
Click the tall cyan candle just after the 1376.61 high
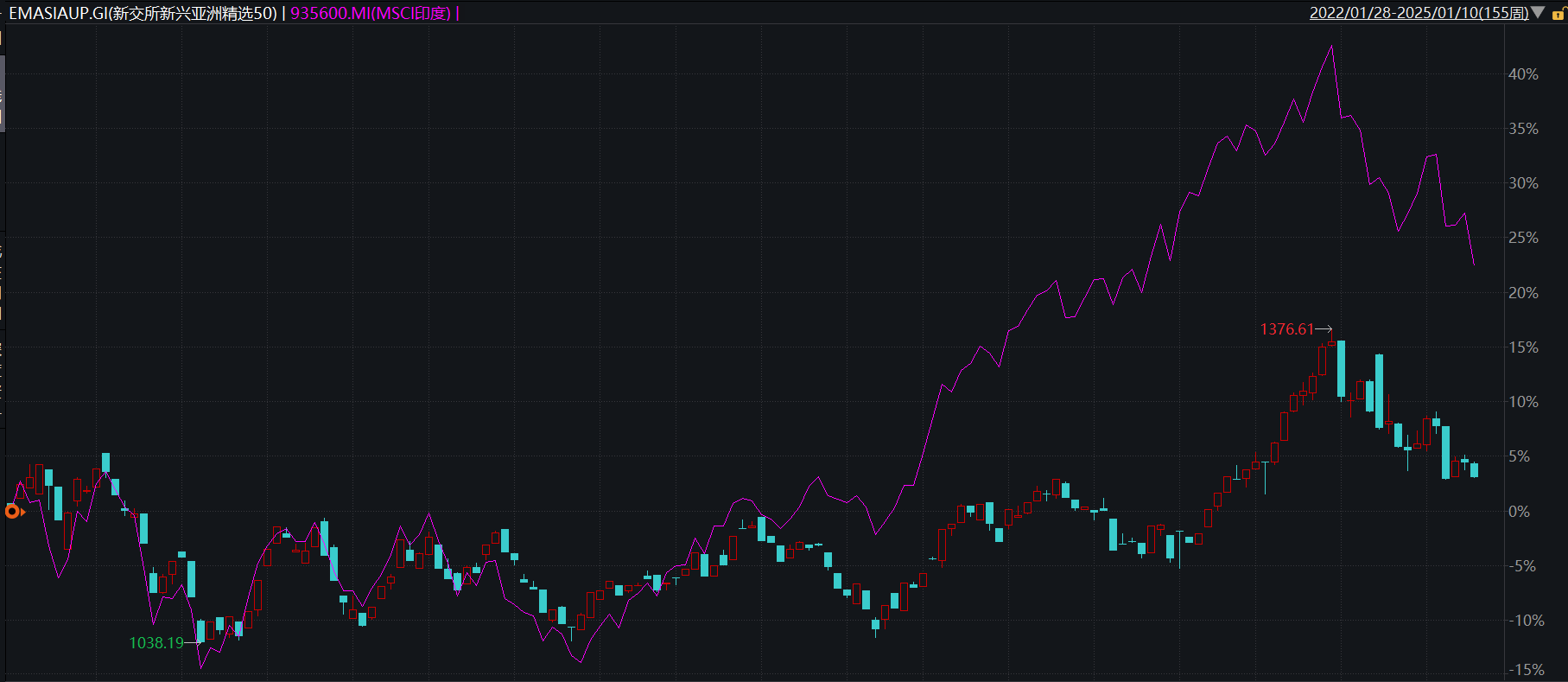[x=1341, y=369]
